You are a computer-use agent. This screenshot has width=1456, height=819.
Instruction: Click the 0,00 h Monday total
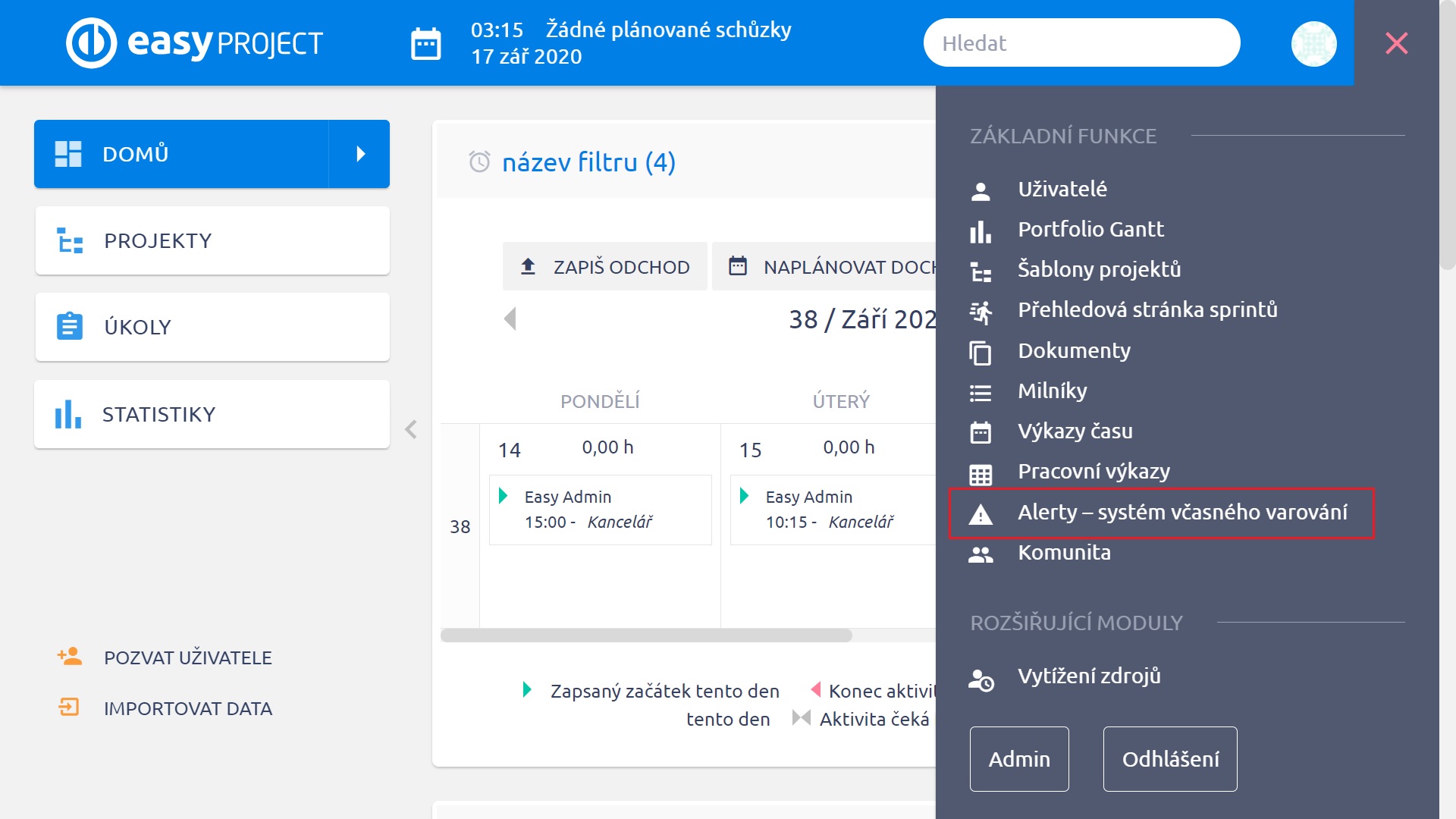tap(607, 447)
